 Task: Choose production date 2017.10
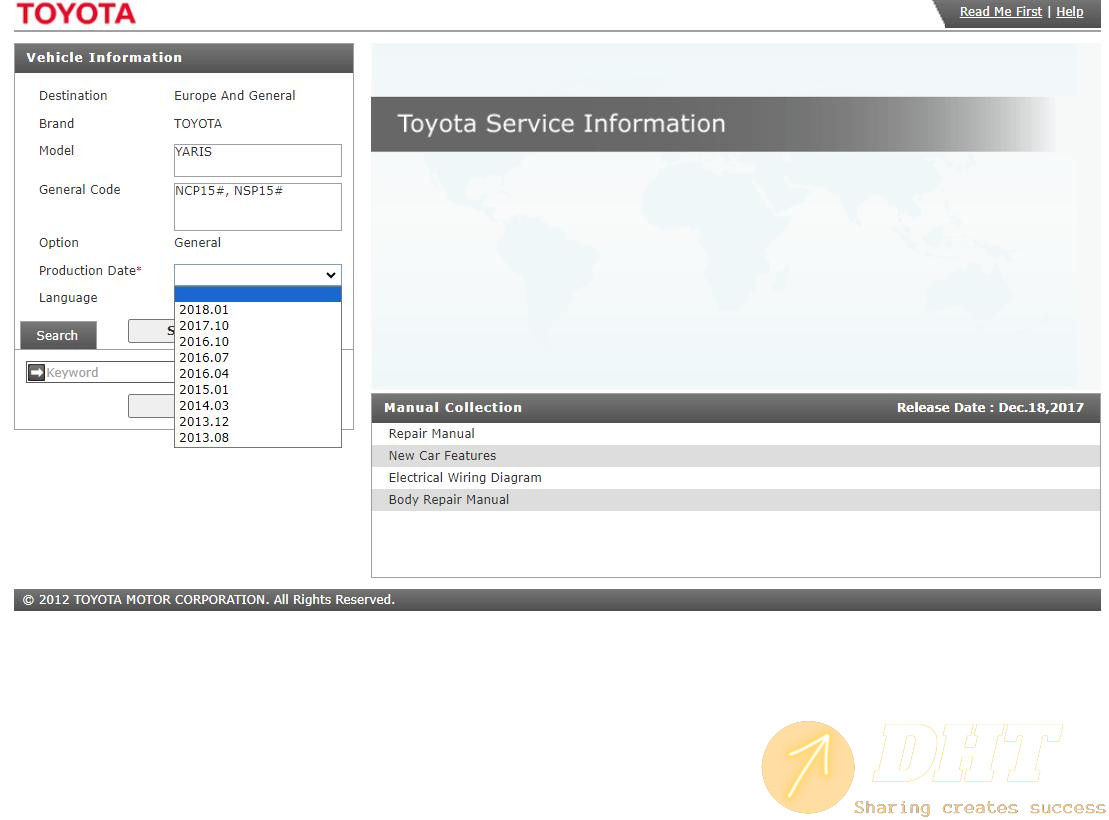click(x=257, y=325)
